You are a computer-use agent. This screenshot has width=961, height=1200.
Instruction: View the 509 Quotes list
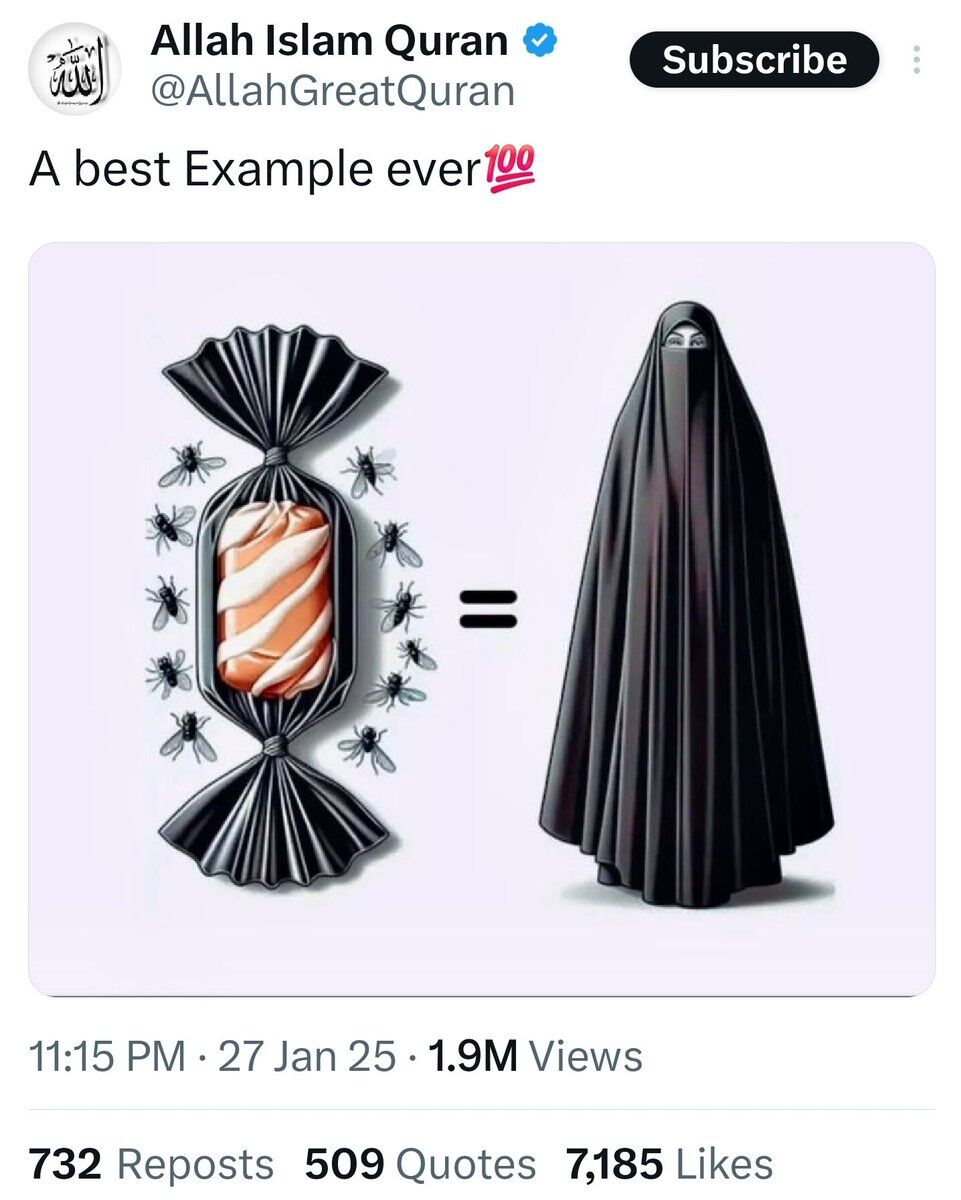click(421, 1164)
